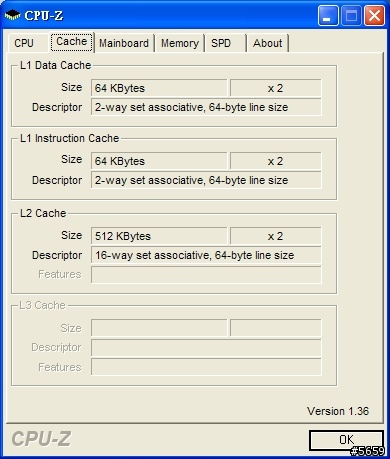Close the CPU-Z window

point(374,15)
